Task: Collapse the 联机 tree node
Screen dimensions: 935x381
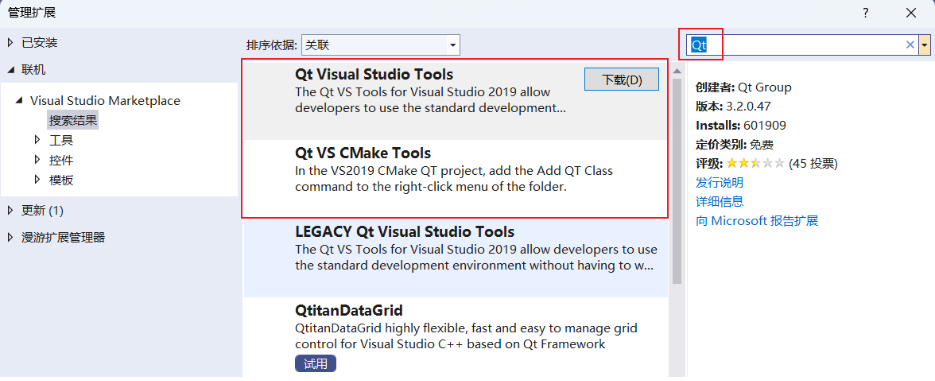Action: pyautogui.click(x=10, y=70)
